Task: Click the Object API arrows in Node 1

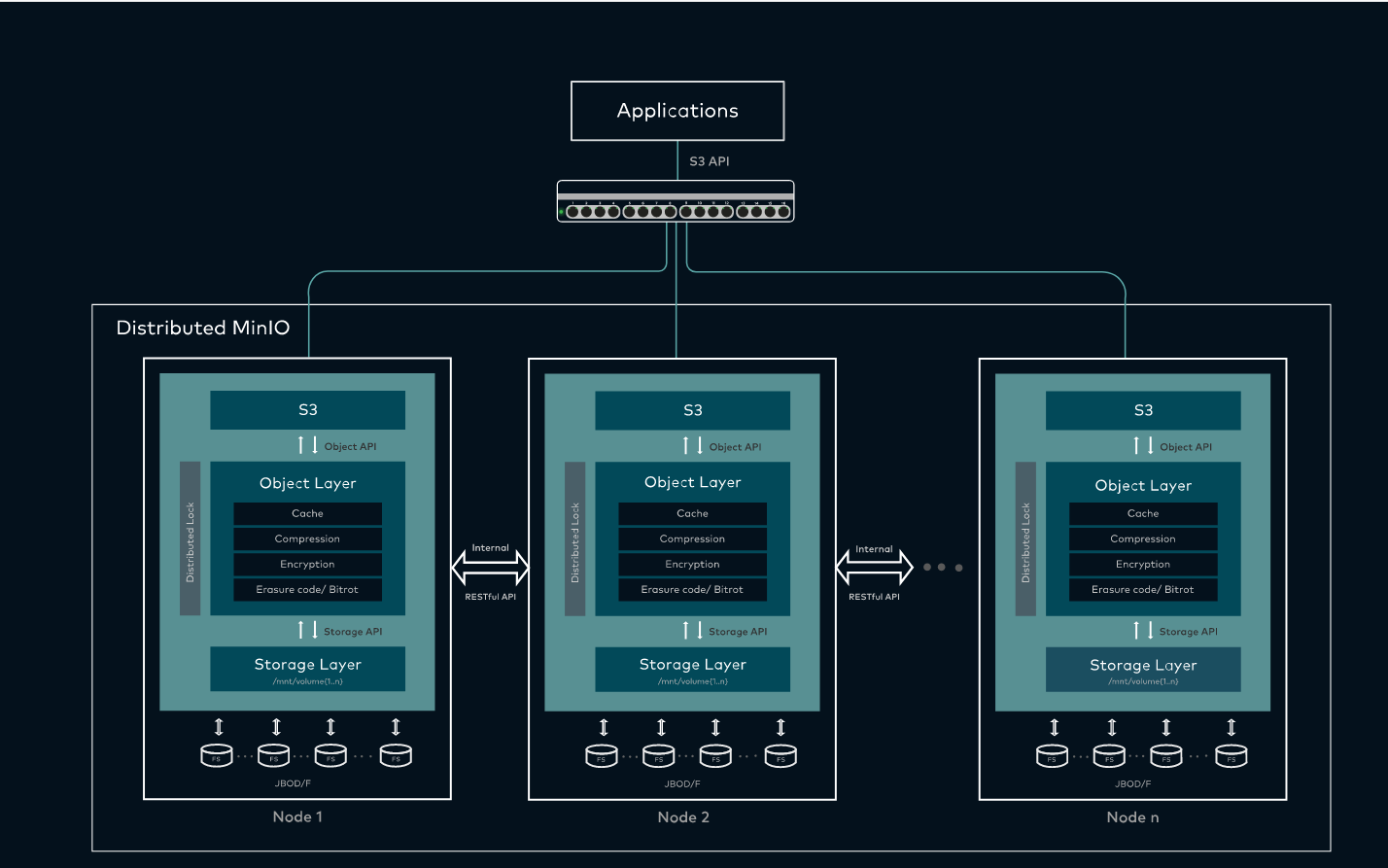Action: point(308,445)
